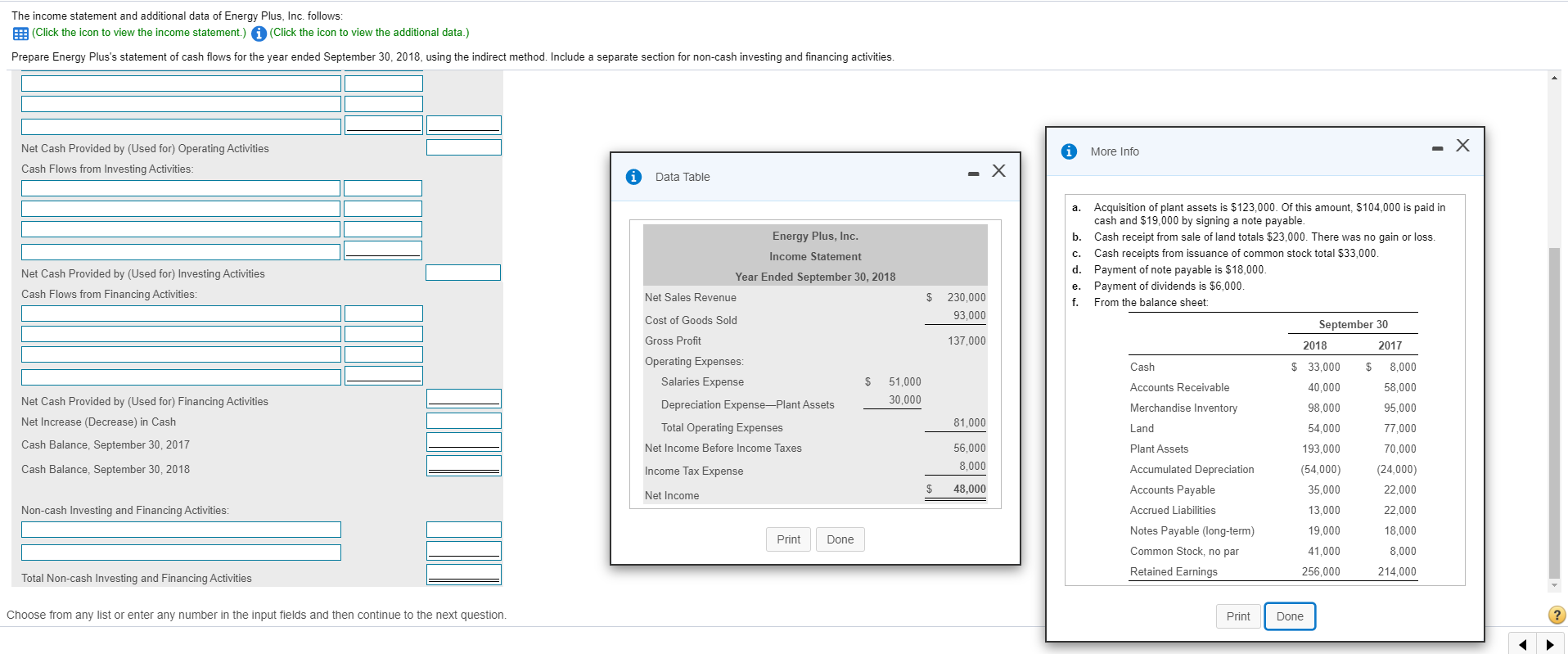Viewport: 1568px width, 654px height.
Task: Close the Data Table dialog
Action: coord(999,170)
